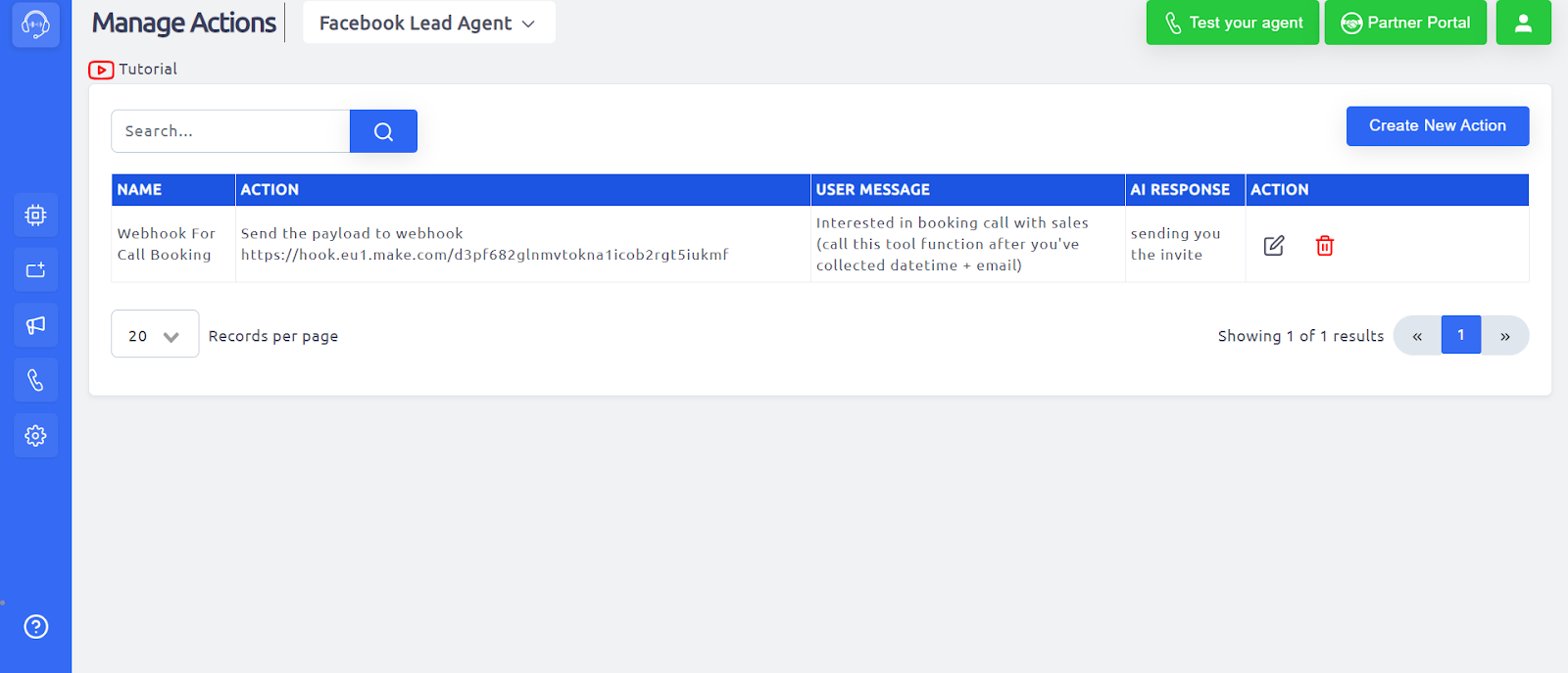The width and height of the screenshot is (1568, 673).
Task: Open the settings gear in sidebar
Action: click(x=35, y=436)
